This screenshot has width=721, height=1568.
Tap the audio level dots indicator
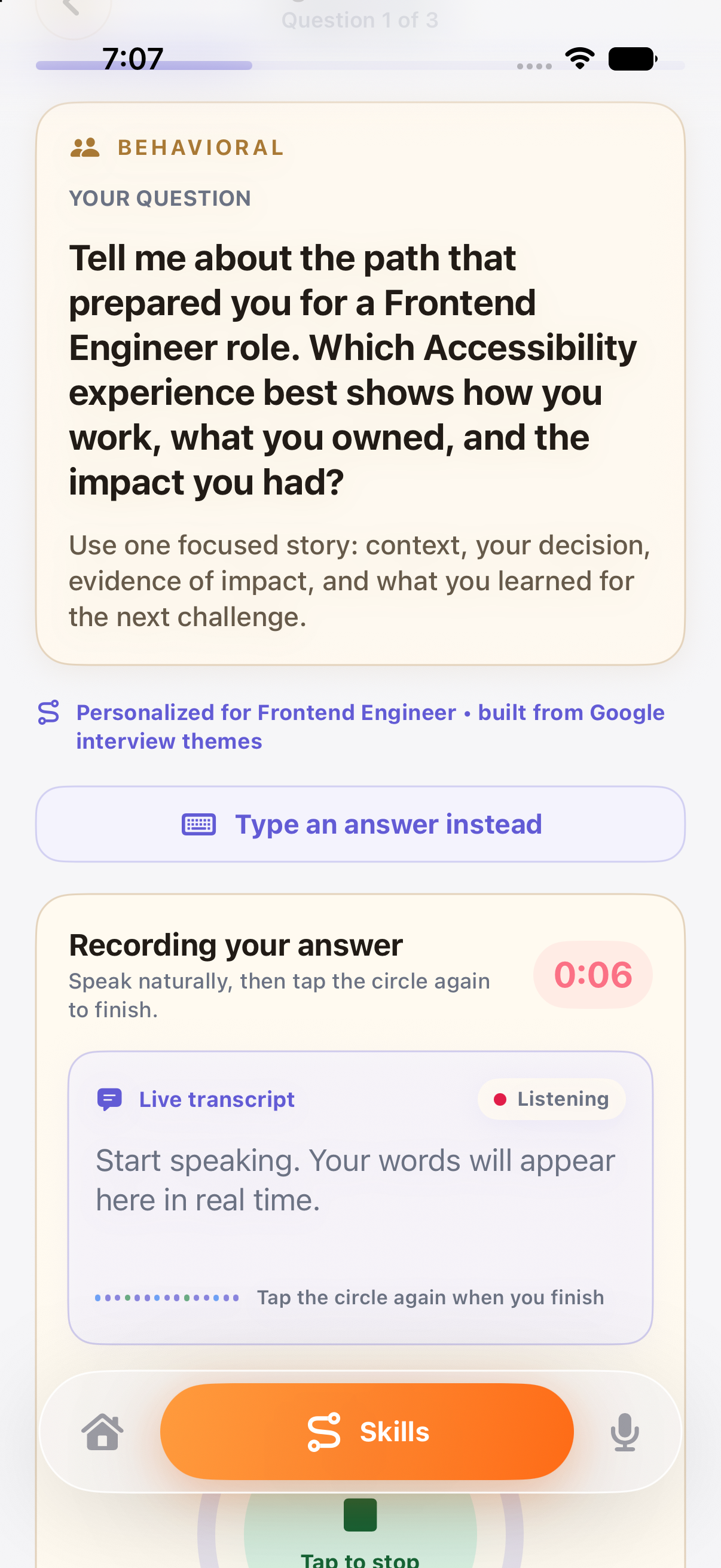tap(167, 1298)
